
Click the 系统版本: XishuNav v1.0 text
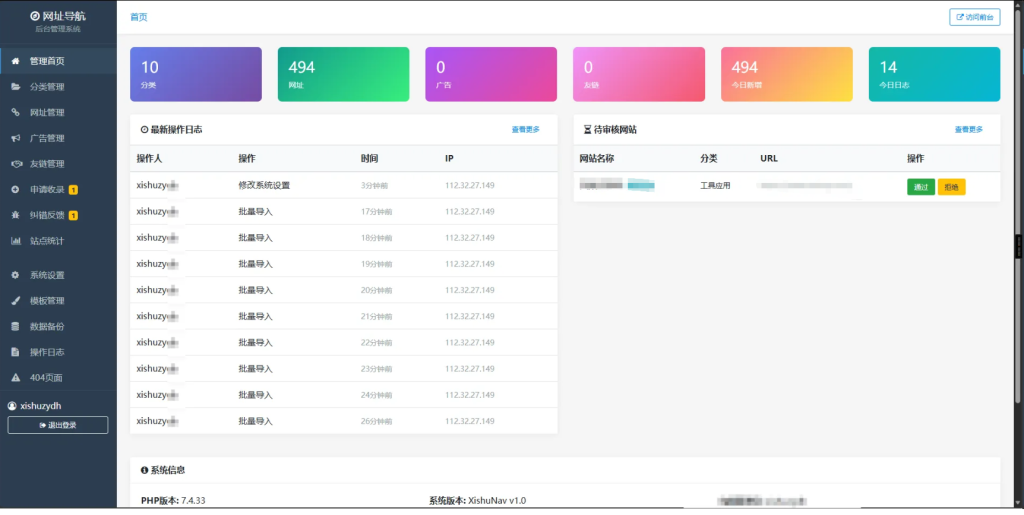point(477,501)
